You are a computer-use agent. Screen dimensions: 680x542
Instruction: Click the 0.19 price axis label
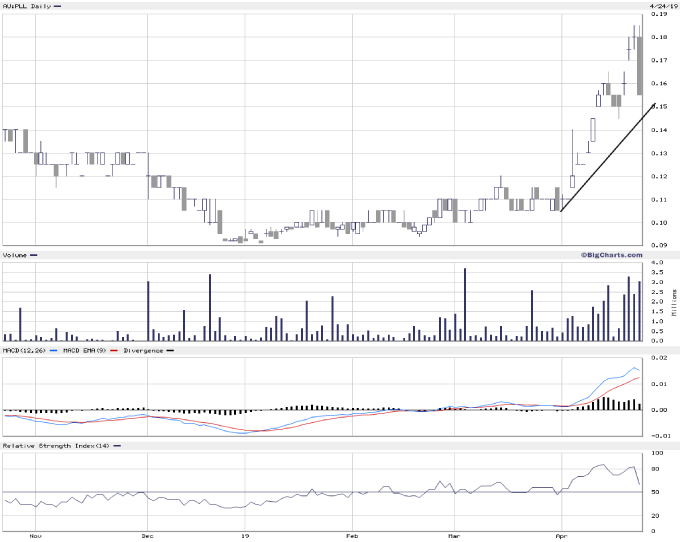[660, 15]
